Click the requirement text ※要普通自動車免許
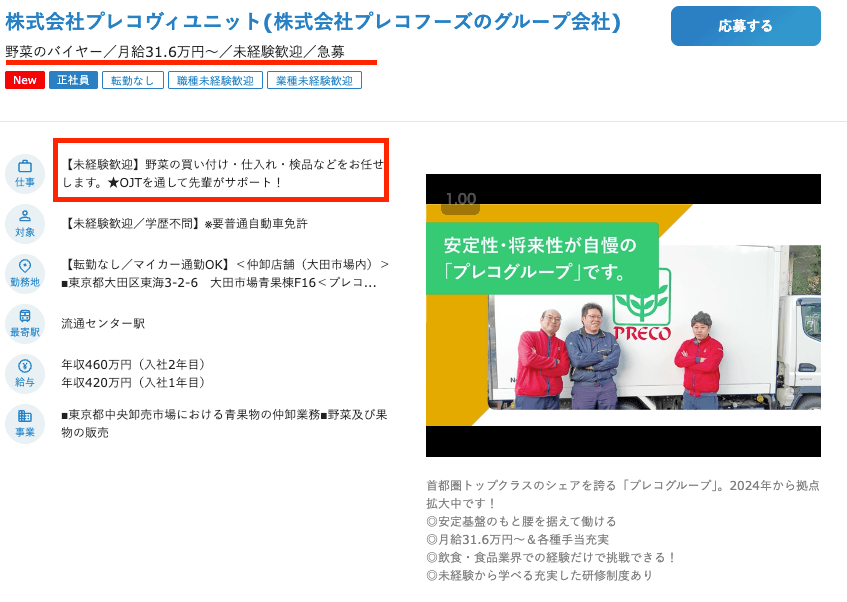 (256, 224)
